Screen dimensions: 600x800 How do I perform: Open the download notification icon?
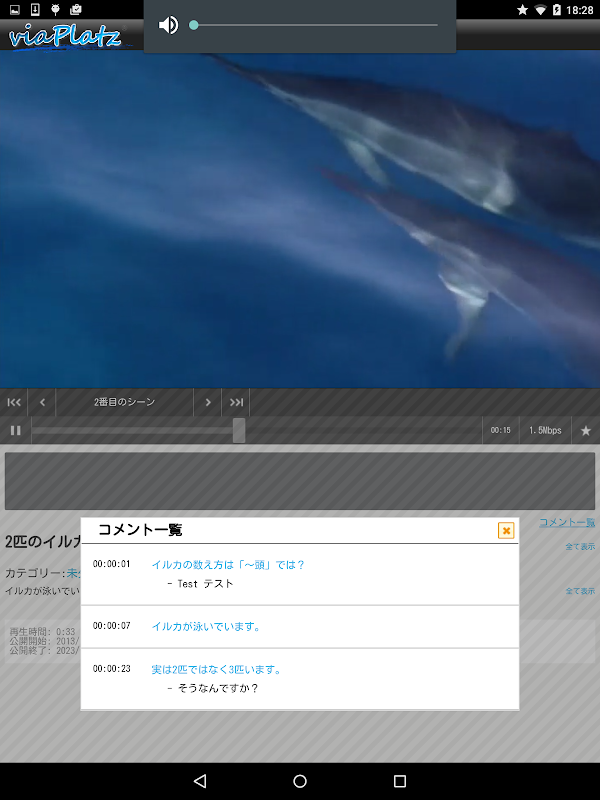coord(35,9)
